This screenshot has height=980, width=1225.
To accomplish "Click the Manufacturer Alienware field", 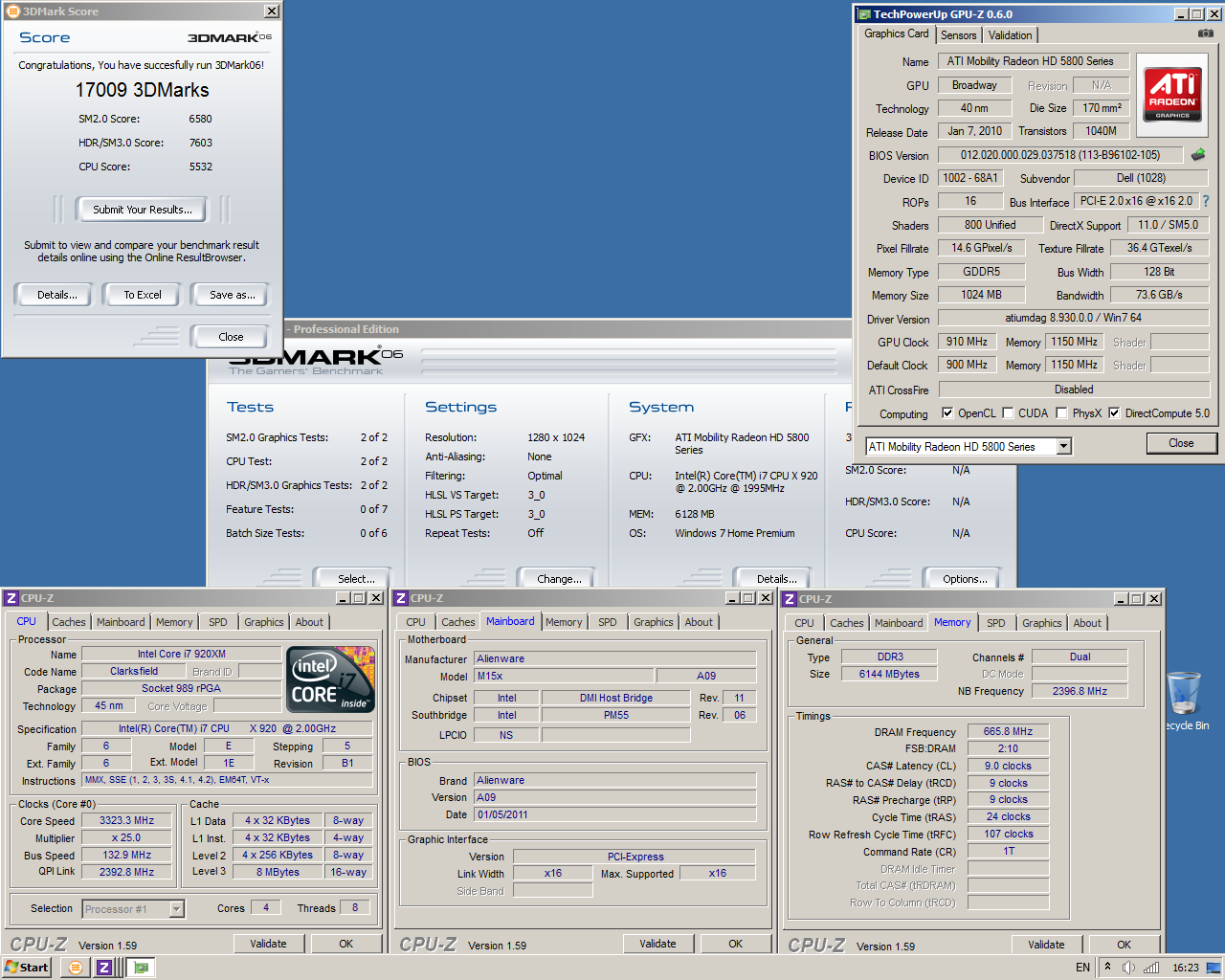I will [x=615, y=658].
